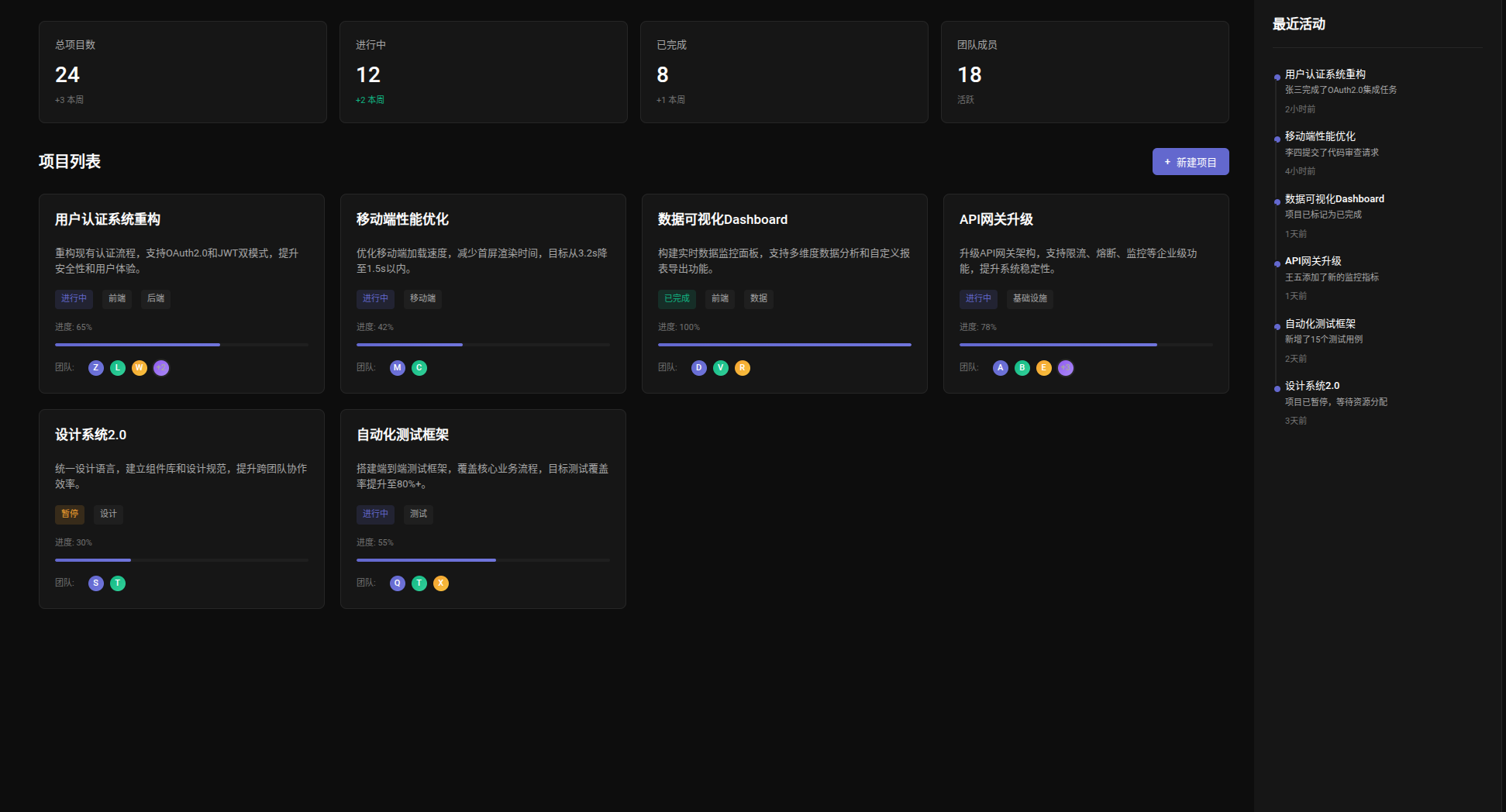Open 设计系统2.0 activity in 最近活动
The width and height of the screenshot is (1506, 812).
(x=1312, y=386)
